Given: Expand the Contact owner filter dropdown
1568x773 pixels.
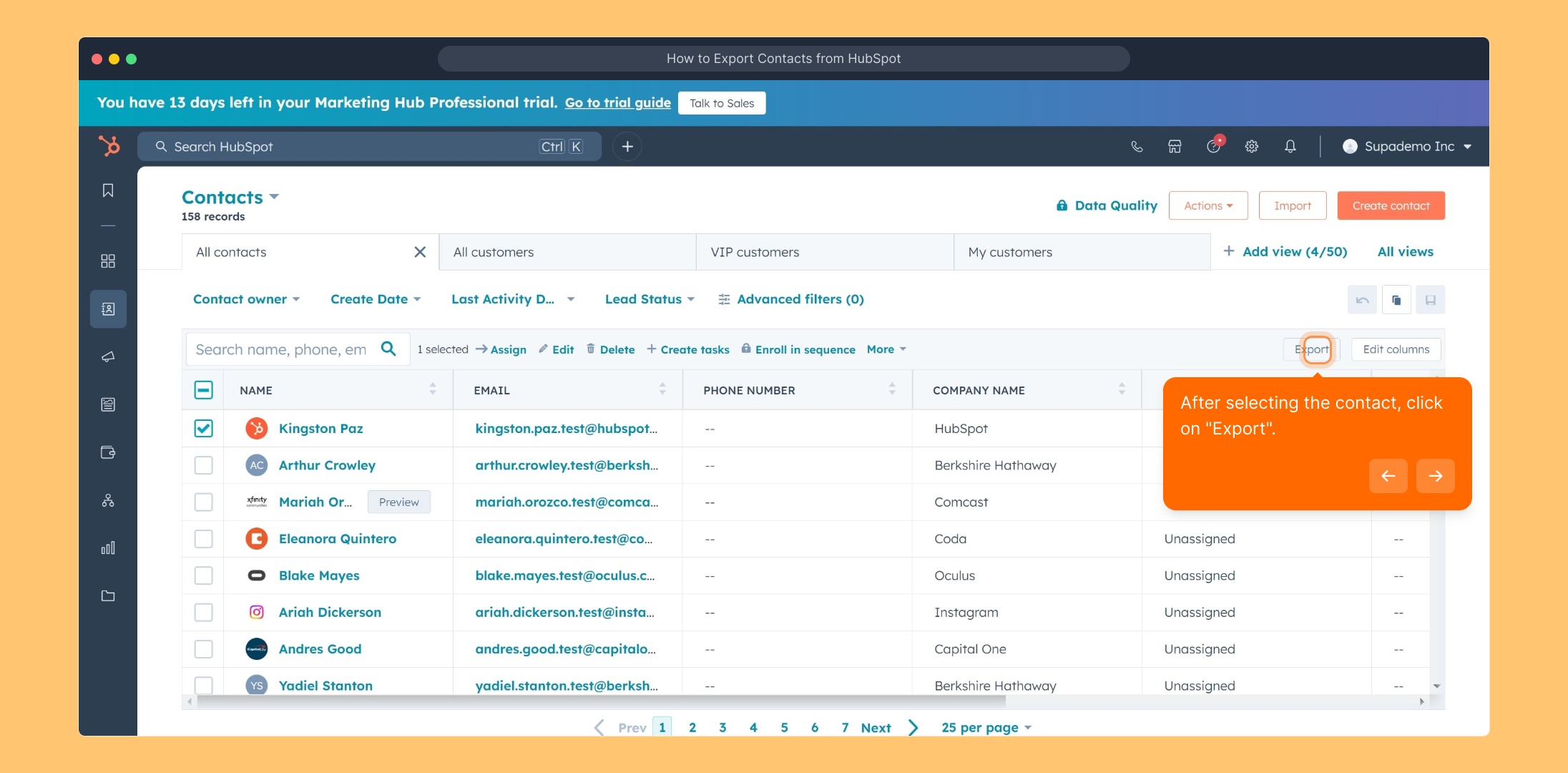Looking at the screenshot, I should coord(246,299).
